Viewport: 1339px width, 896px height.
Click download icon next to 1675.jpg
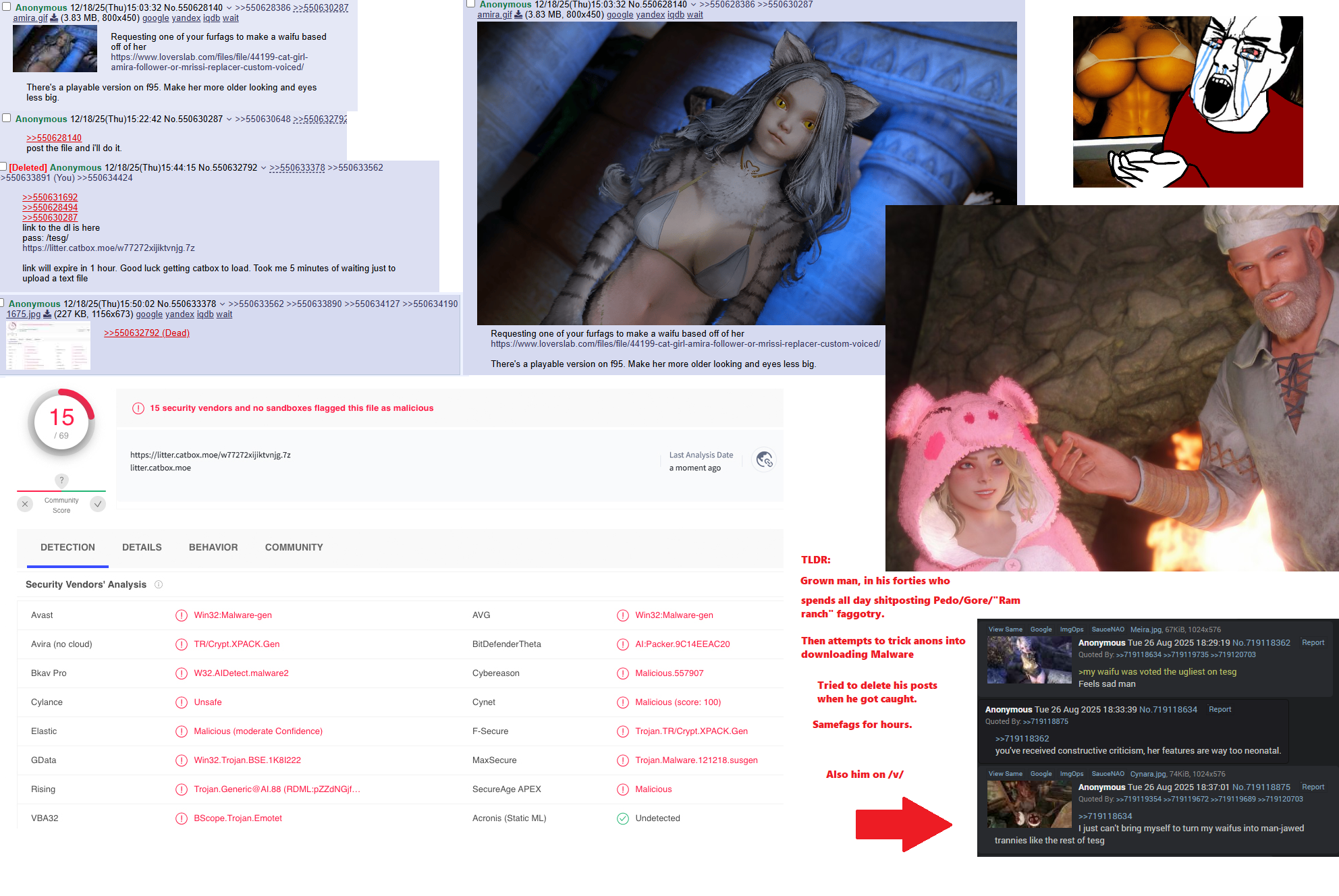47,314
